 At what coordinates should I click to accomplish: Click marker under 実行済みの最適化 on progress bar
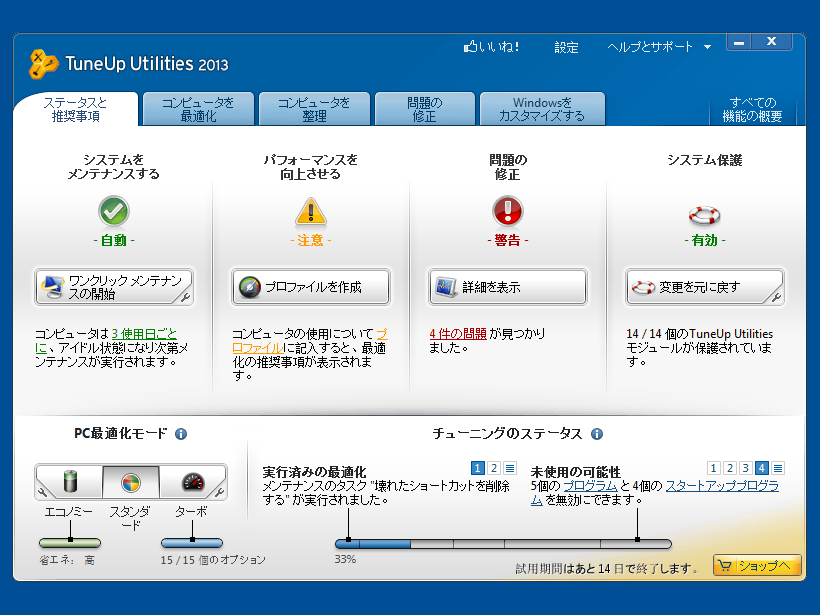348,539
